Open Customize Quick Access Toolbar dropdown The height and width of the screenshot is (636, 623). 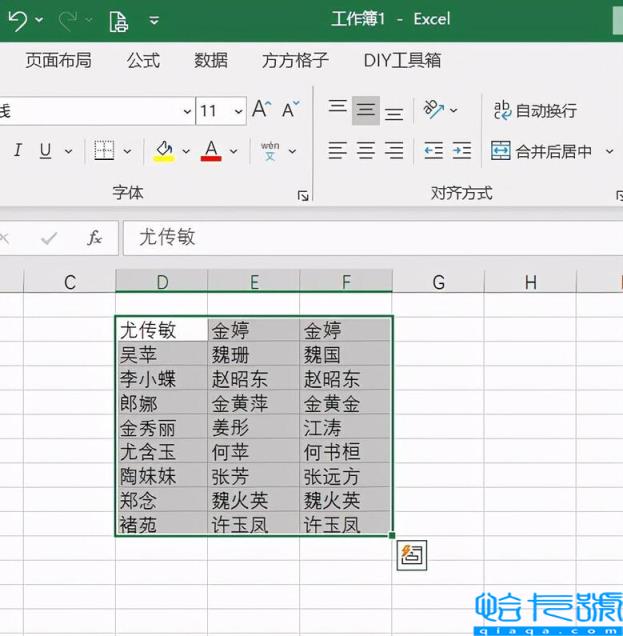click(x=154, y=20)
